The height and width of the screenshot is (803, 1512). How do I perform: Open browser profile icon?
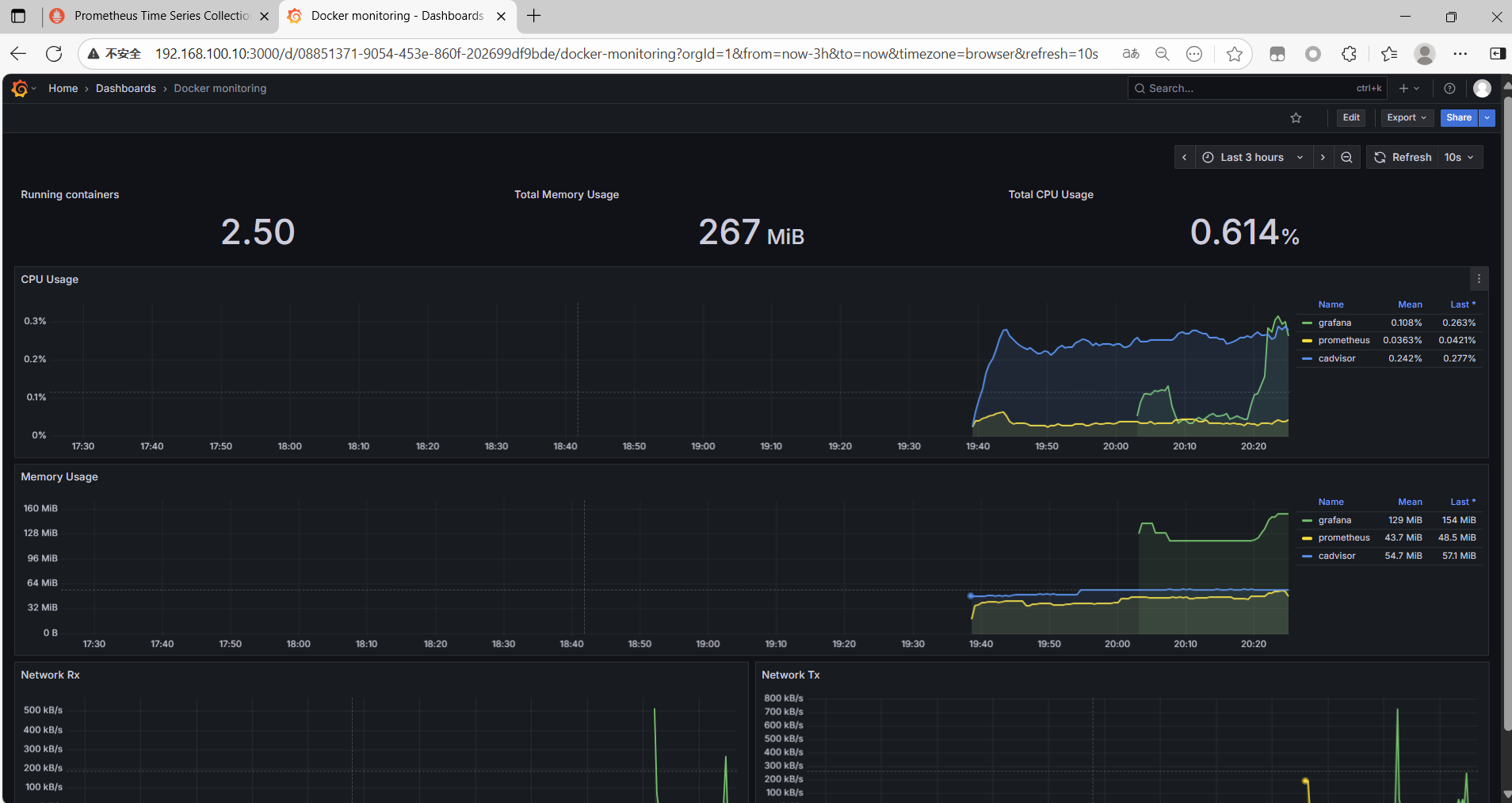click(x=1425, y=54)
